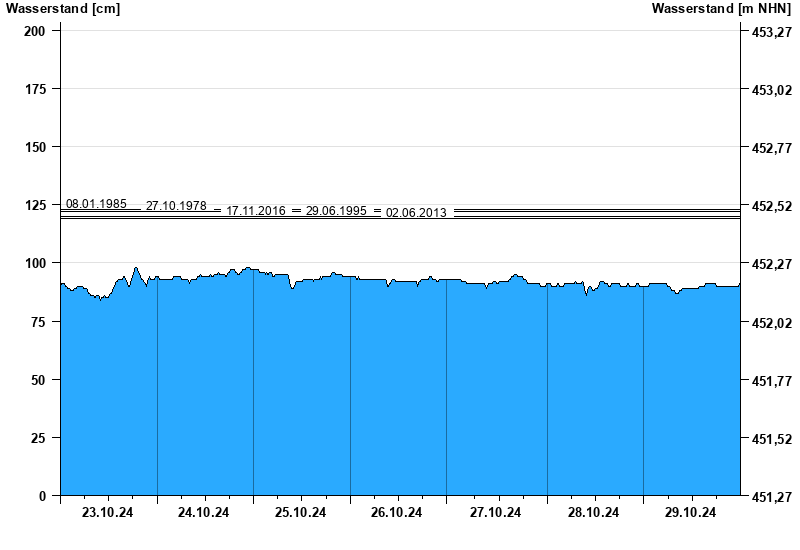Select the 24.10.24 date on the x-axis
The height and width of the screenshot is (550, 800).
point(204,513)
